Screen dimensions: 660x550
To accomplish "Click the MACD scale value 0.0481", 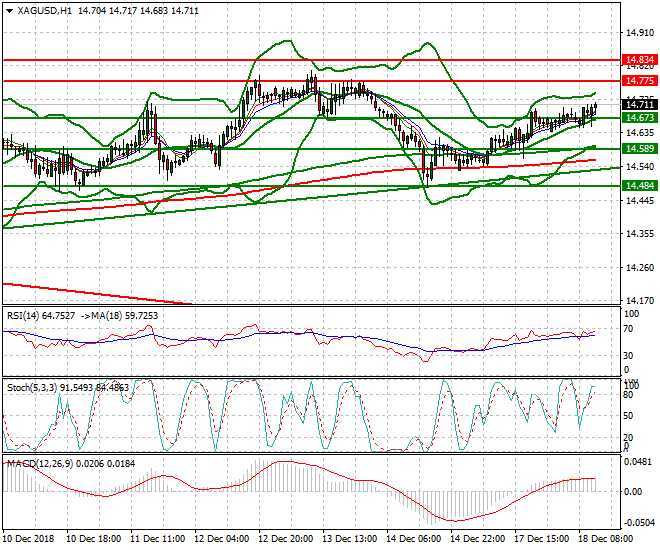I will coord(639,462).
